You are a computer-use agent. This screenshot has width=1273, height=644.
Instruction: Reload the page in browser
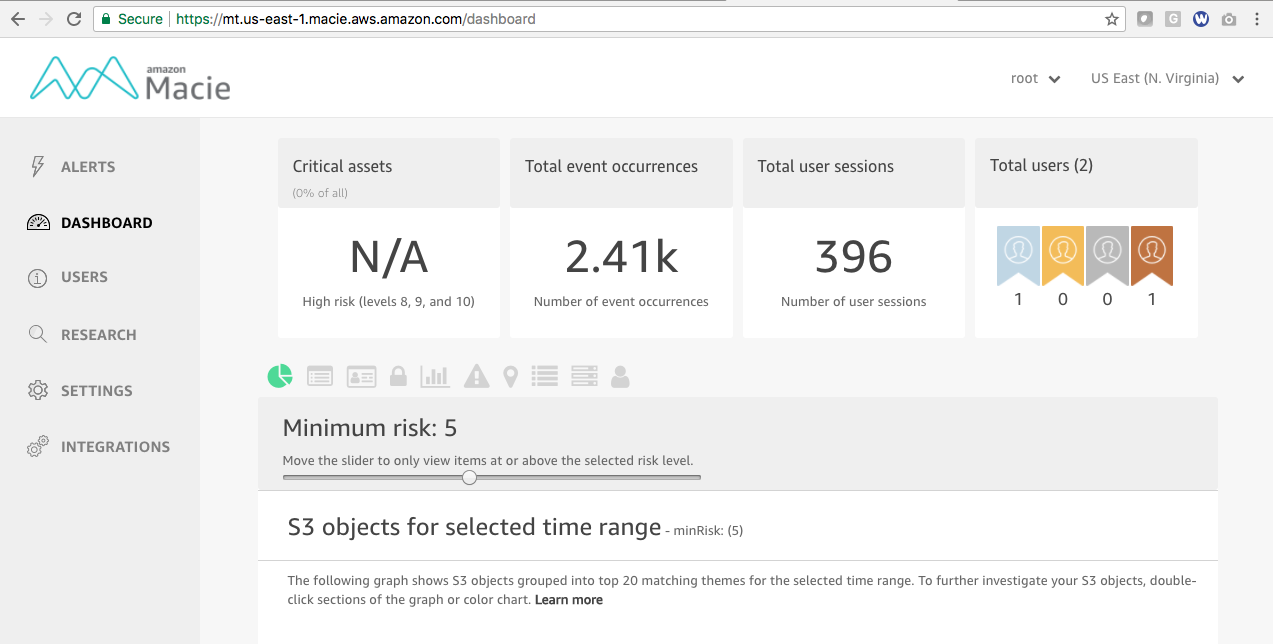(x=73, y=19)
